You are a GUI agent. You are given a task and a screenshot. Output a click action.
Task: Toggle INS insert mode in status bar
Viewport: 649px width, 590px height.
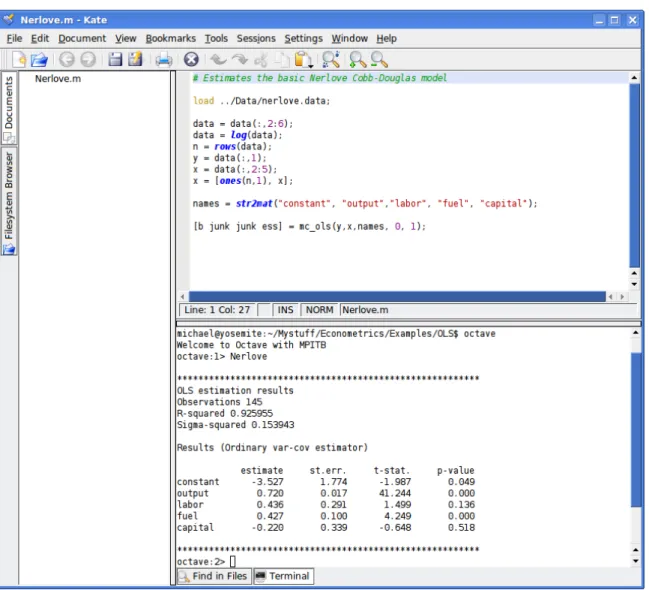[x=285, y=310]
